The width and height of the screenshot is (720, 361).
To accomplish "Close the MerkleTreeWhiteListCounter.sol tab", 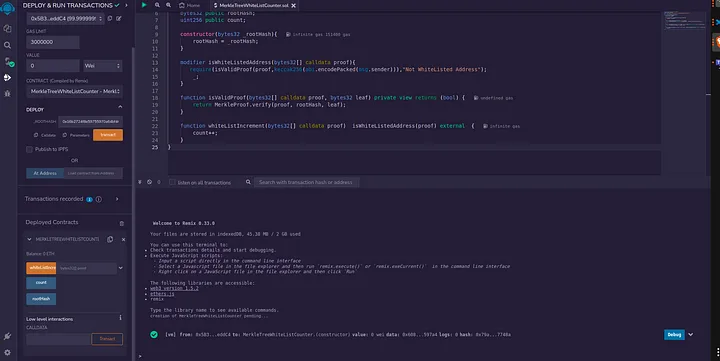I will [293, 6].
